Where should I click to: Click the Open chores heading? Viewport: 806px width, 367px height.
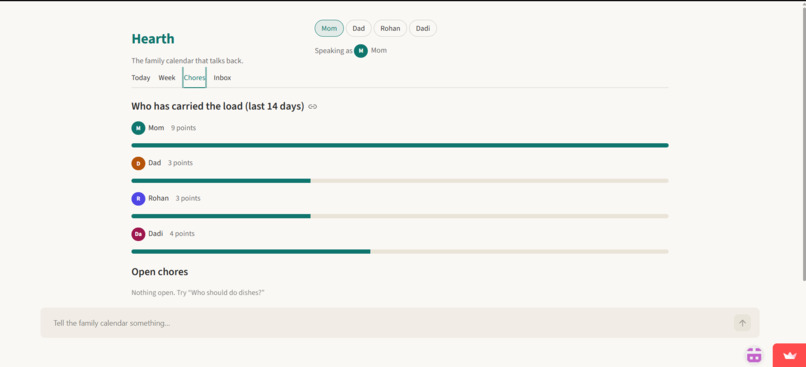point(160,272)
